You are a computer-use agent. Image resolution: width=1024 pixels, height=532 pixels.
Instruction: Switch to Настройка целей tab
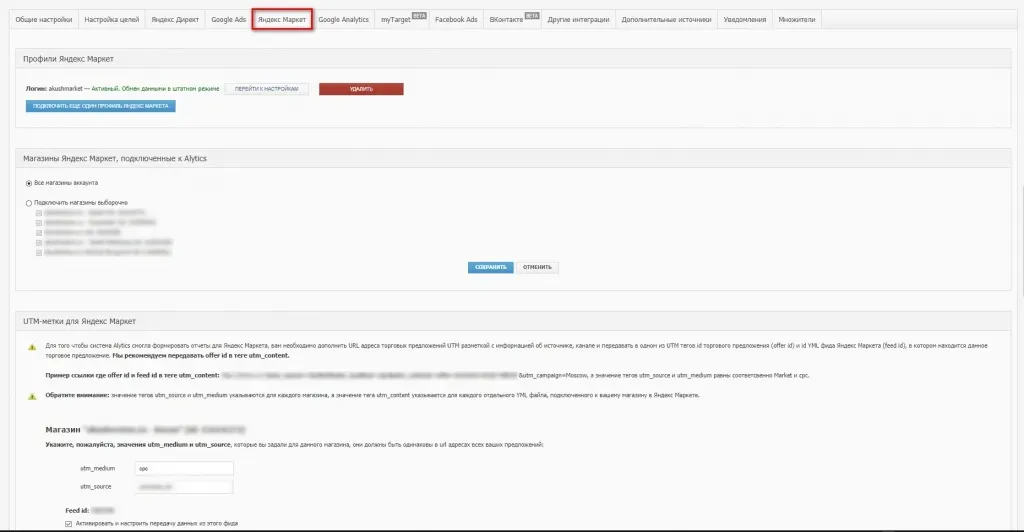112,20
